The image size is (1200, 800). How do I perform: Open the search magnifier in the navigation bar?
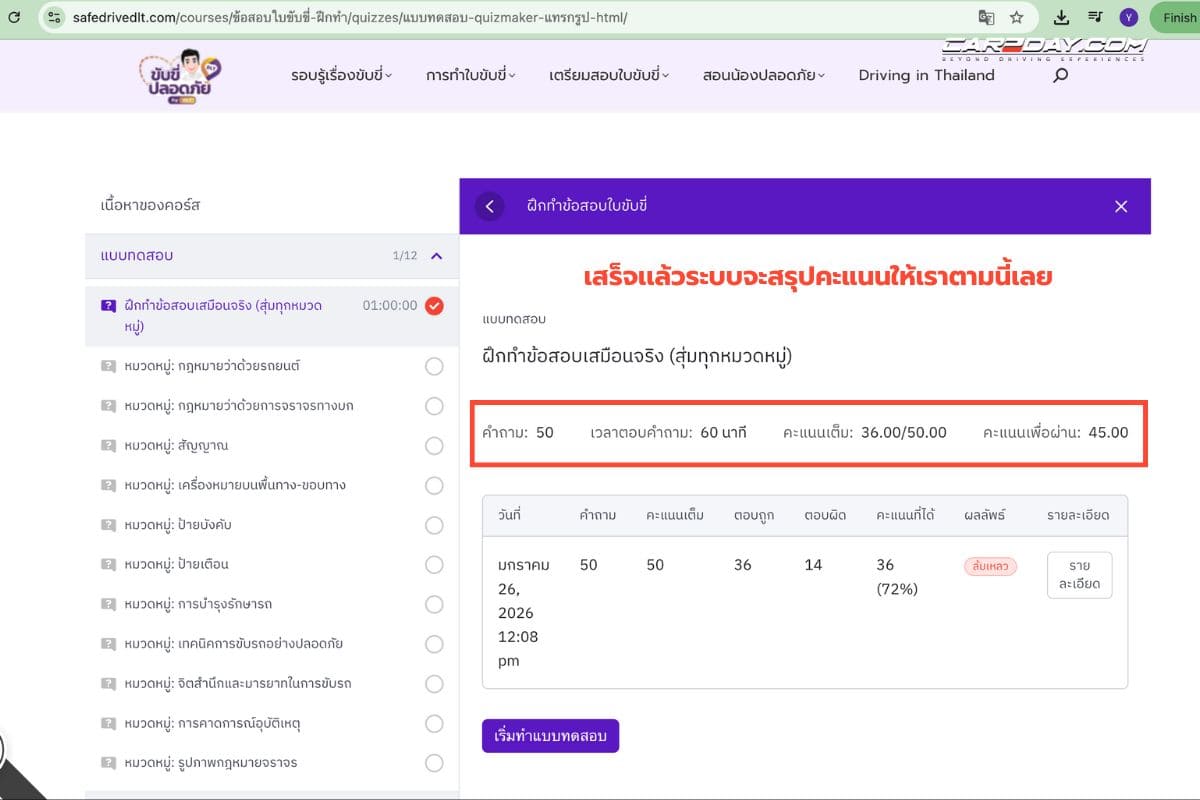(x=1059, y=75)
